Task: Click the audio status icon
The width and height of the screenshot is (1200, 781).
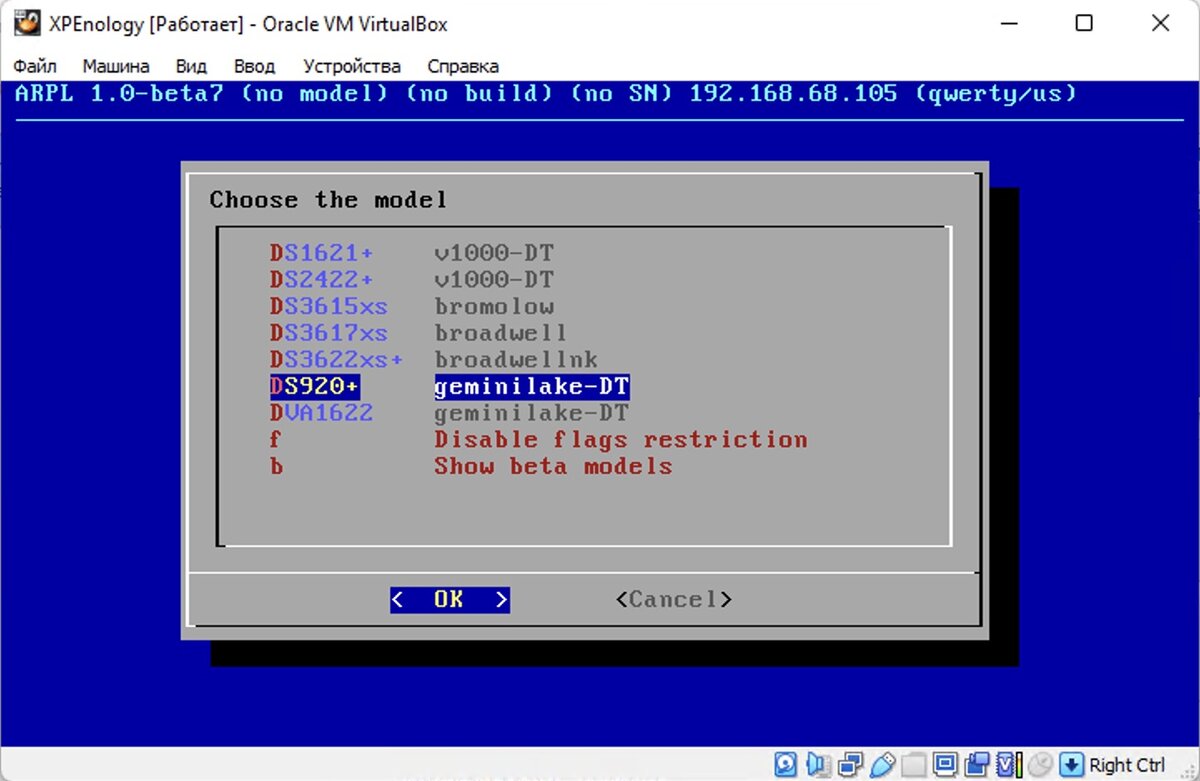Action: (819, 765)
